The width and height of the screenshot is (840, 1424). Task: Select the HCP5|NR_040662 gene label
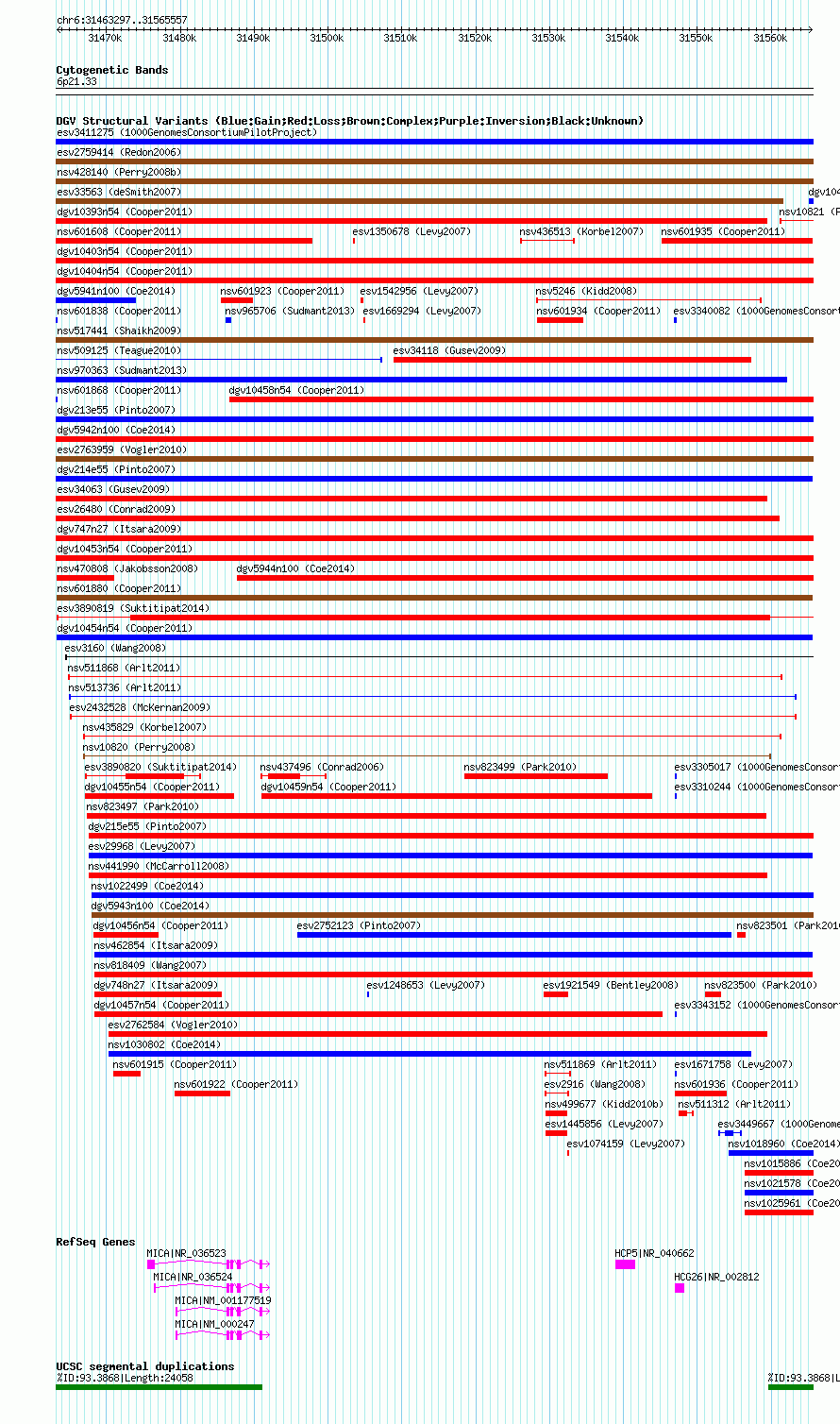(x=655, y=1254)
